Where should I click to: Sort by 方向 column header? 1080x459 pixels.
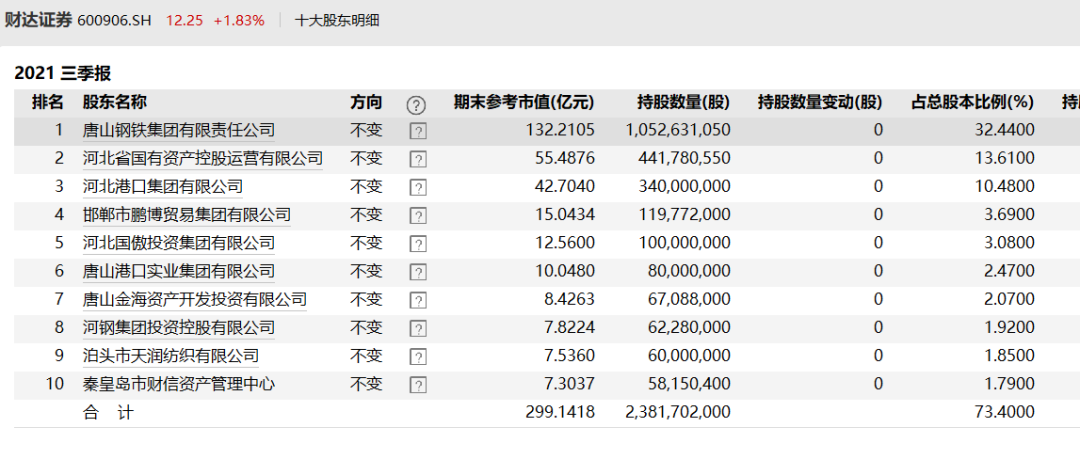click(366, 103)
